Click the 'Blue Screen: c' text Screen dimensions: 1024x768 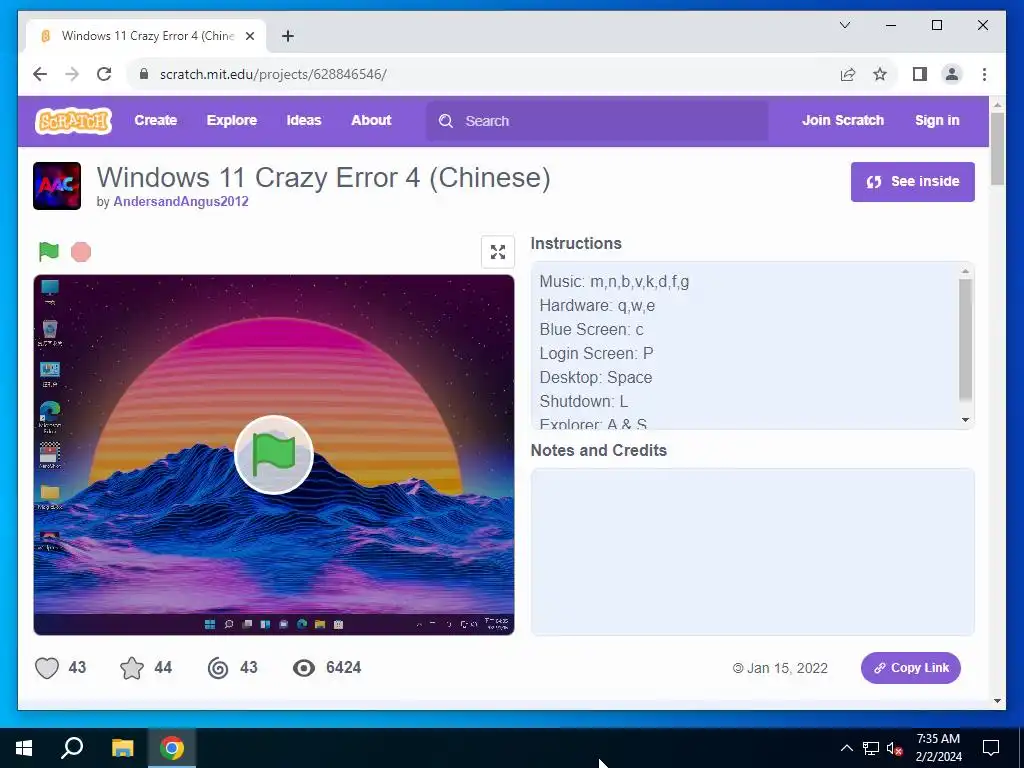pyautogui.click(x=591, y=329)
